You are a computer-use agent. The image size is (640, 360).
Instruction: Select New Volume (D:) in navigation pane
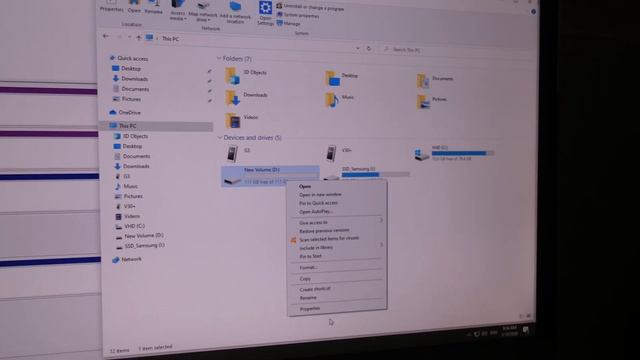point(144,236)
